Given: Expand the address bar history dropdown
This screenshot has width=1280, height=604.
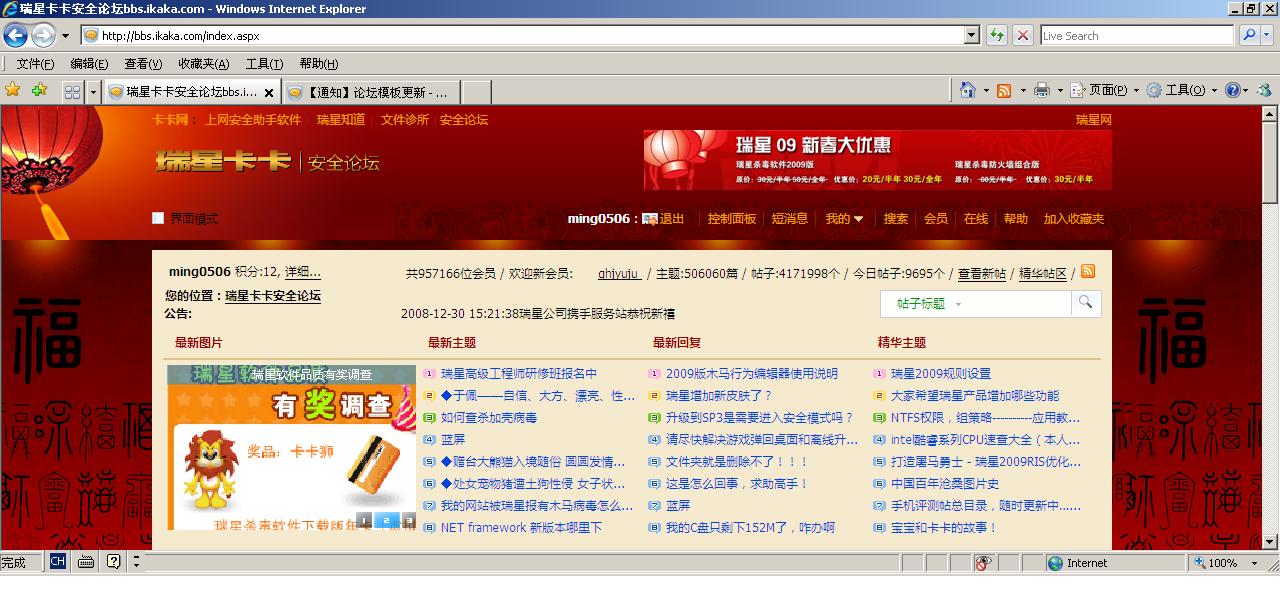Looking at the screenshot, I should point(972,36).
